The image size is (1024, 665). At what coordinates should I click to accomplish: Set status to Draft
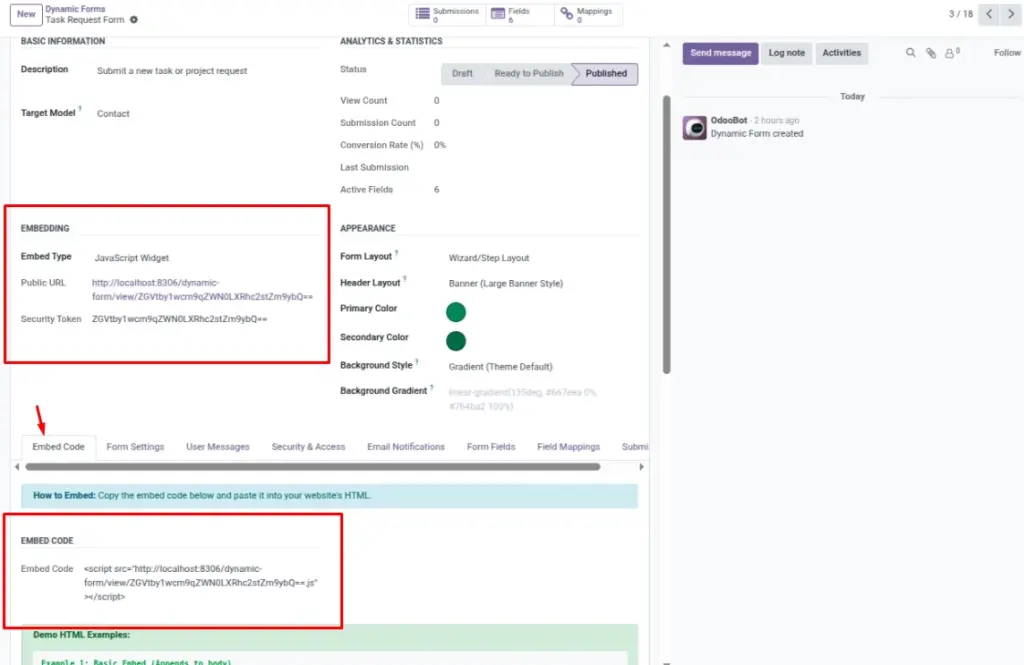(x=462, y=74)
